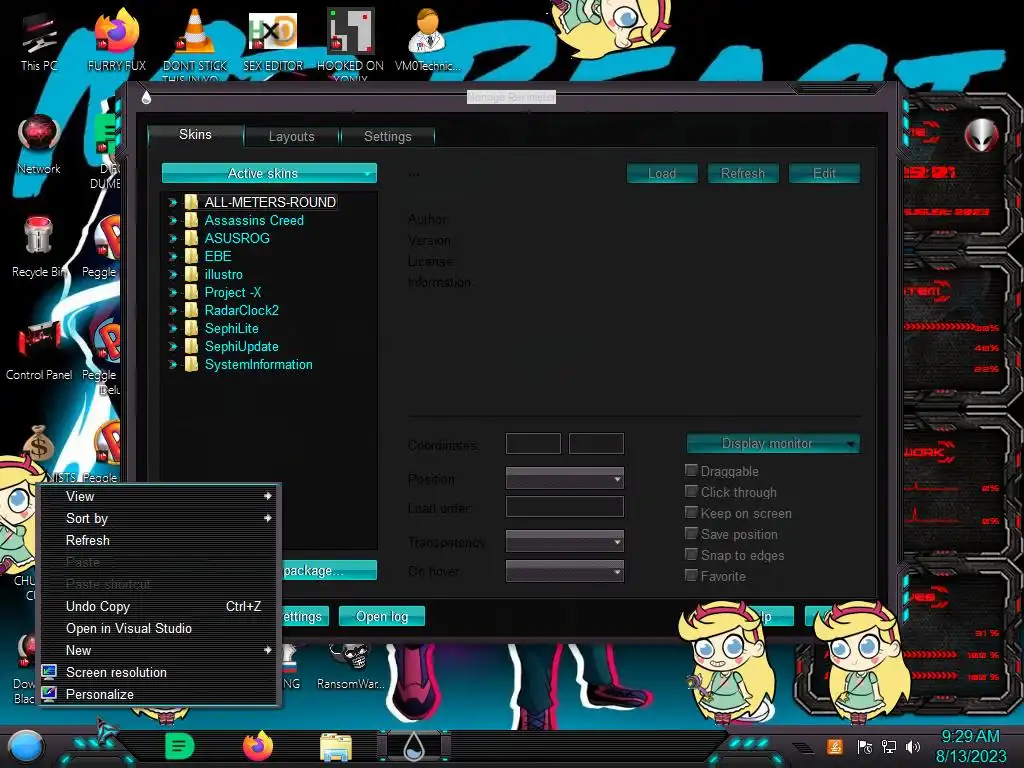
Task: Click the Java update tray icon
Action: tap(834, 746)
